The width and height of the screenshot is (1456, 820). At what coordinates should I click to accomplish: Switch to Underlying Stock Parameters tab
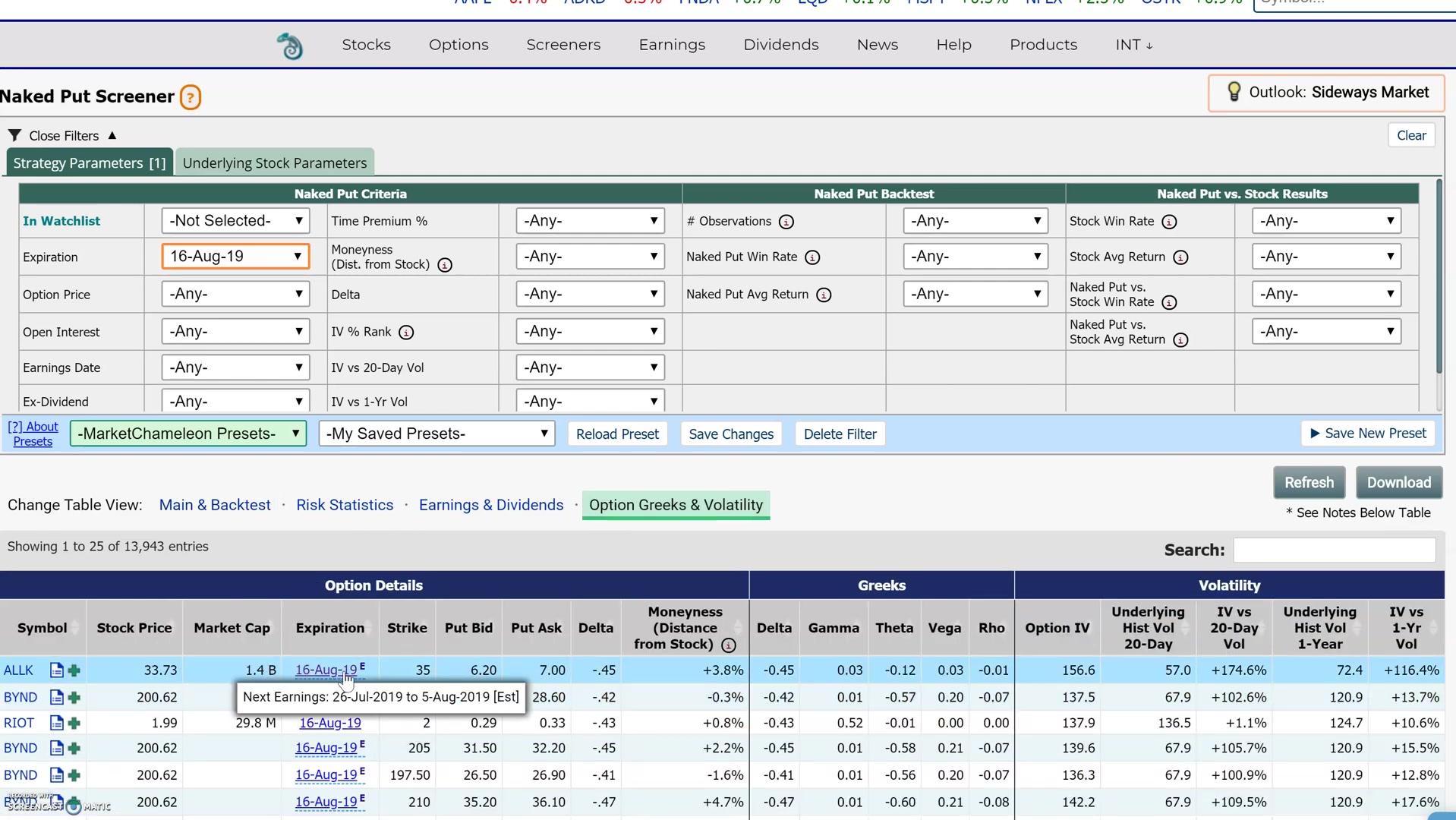click(275, 162)
